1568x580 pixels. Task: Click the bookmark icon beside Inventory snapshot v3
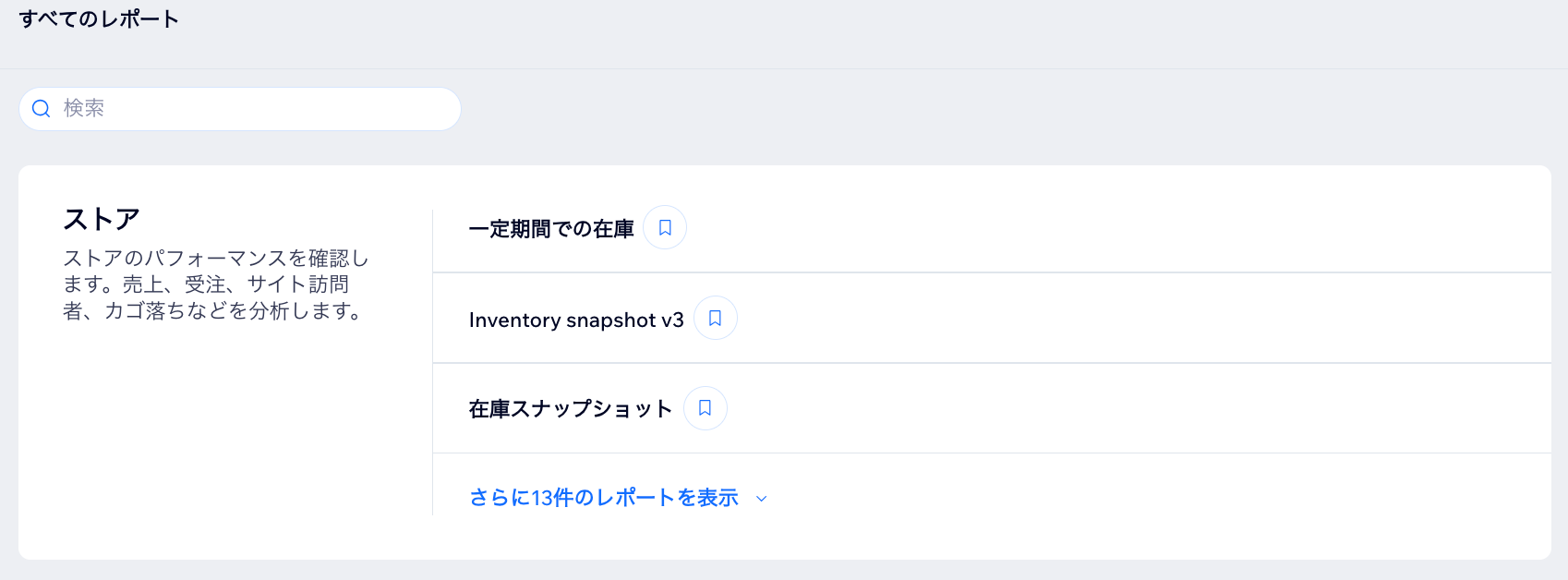(715, 318)
